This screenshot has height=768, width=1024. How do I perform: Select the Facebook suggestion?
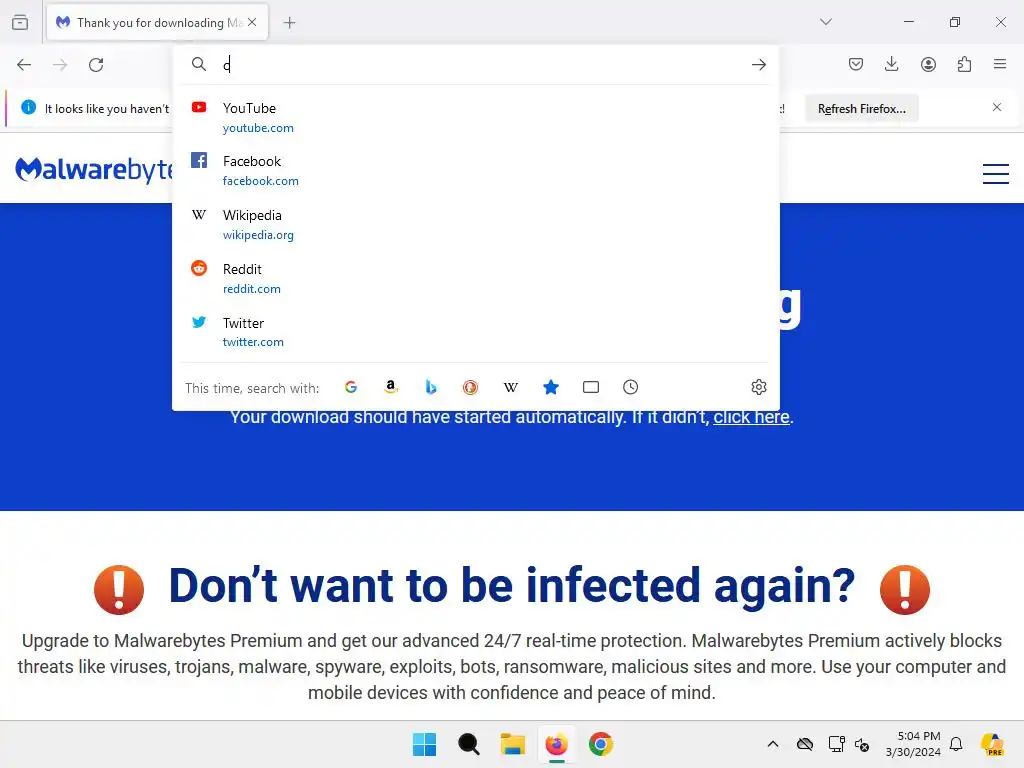tap(475, 170)
